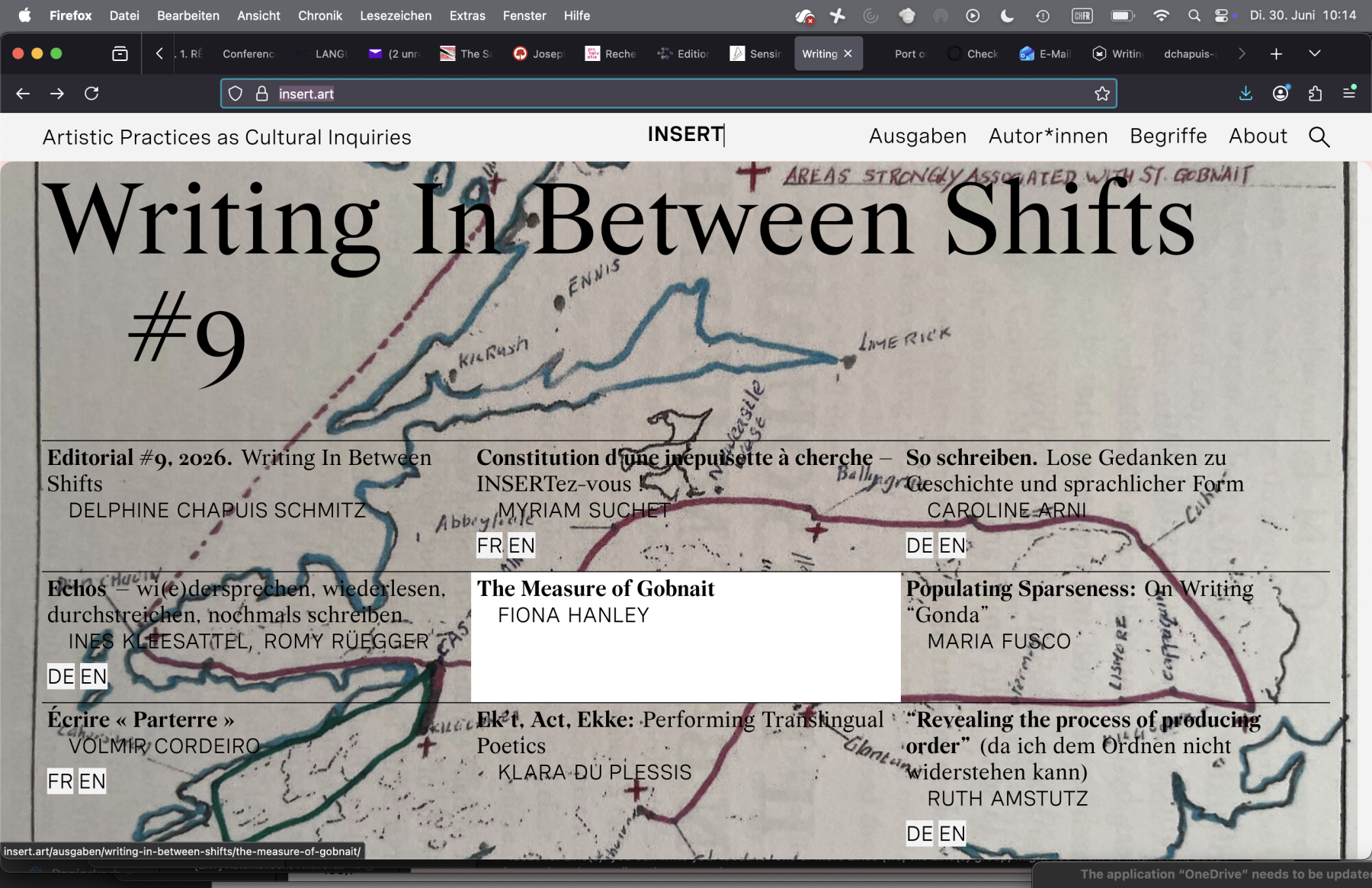This screenshot has height=888, width=1372.
Task: Open the Extras menu
Action: click(467, 15)
